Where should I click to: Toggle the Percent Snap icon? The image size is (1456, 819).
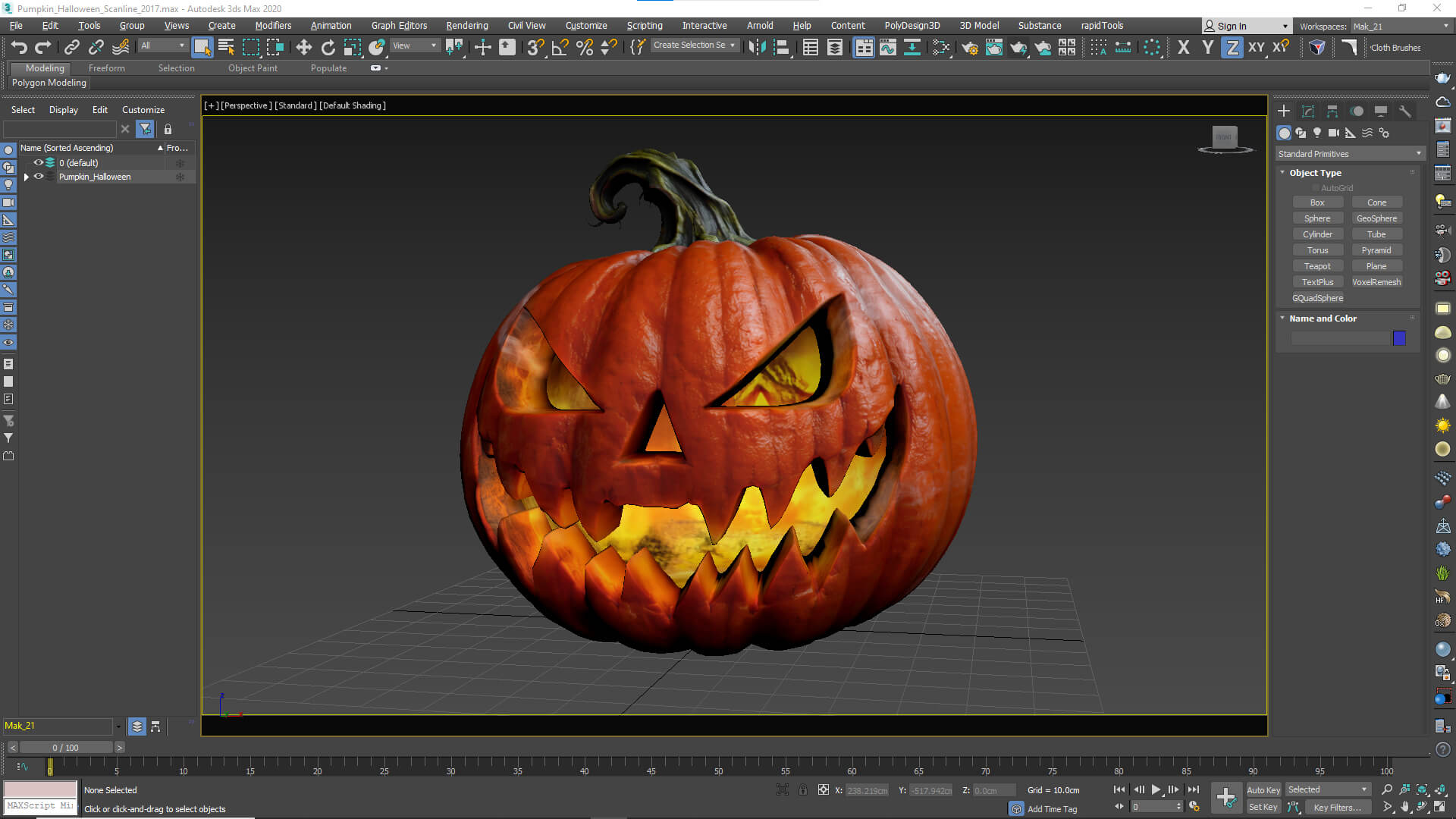pos(585,47)
